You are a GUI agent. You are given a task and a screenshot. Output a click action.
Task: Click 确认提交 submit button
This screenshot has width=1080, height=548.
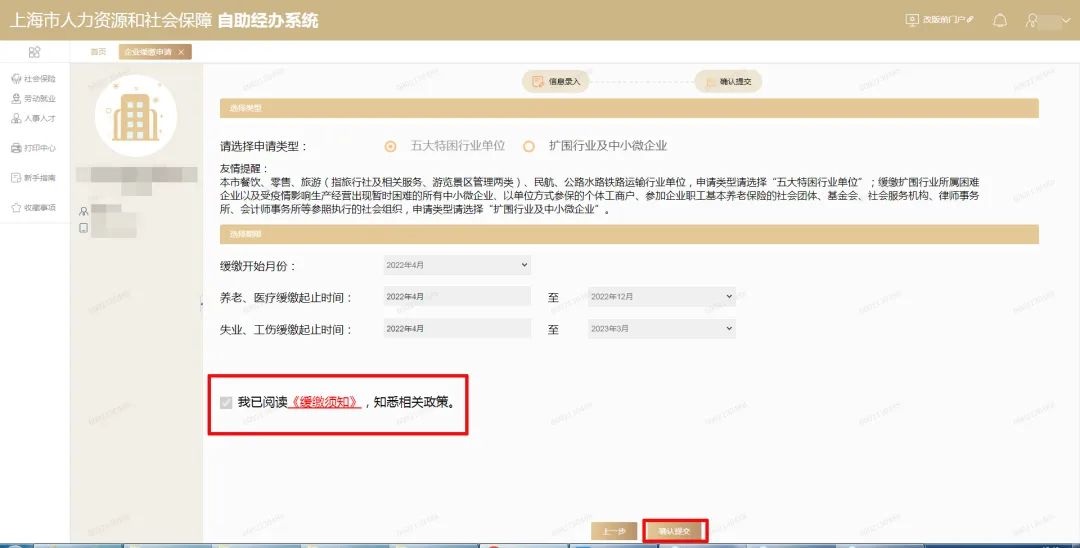point(675,531)
